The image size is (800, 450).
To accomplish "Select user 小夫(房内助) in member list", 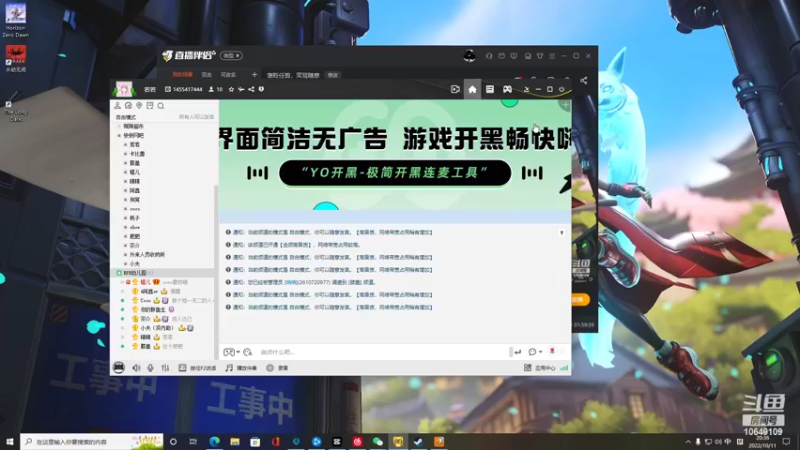I will pos(157,328).
